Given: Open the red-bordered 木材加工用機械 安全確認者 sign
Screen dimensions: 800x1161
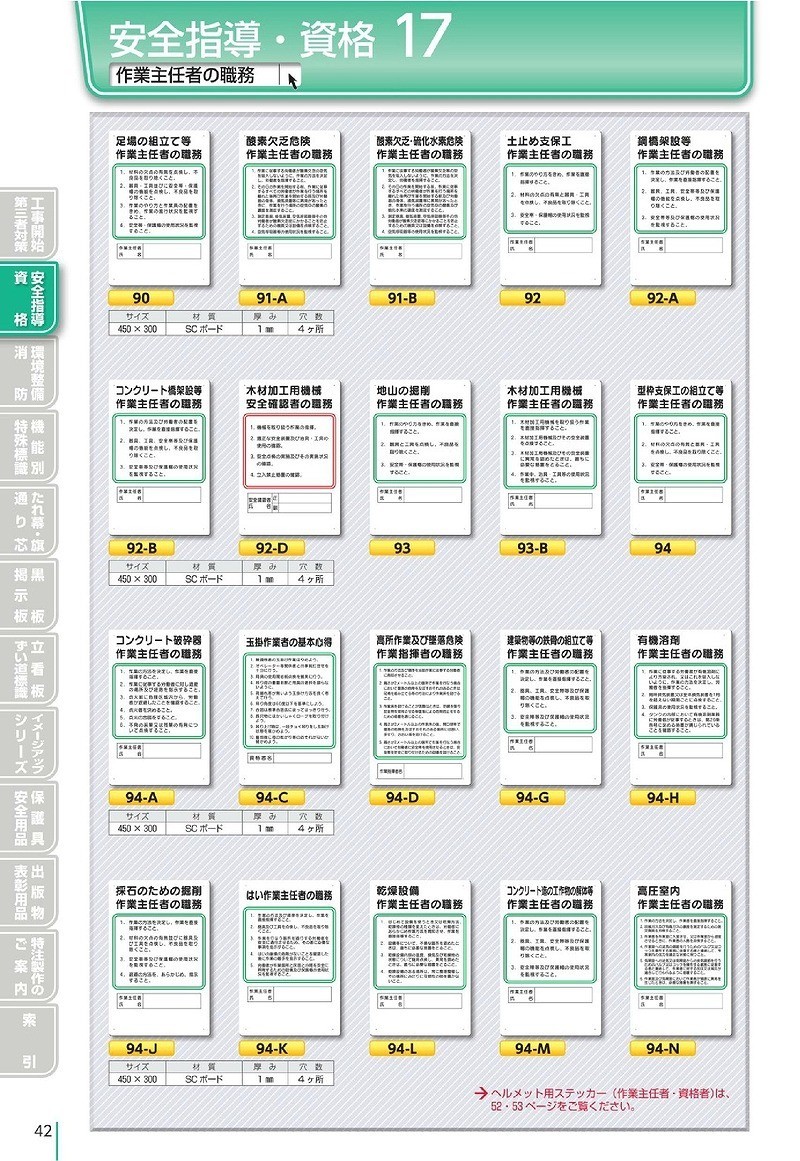Looking at the screenshot, I should [x=290, y=458].
